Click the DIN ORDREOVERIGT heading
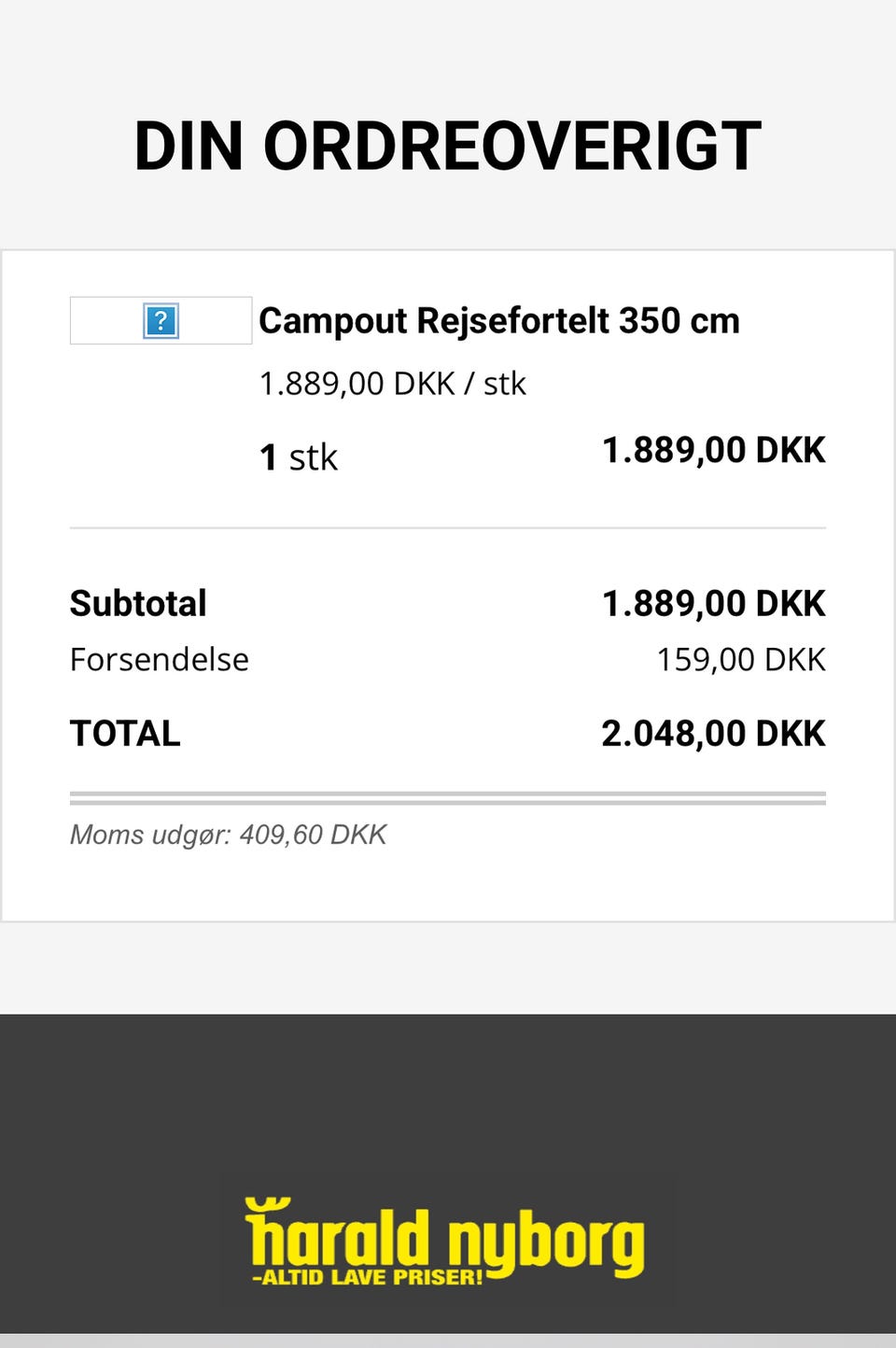Screen dimensions: 896x1348 click(448, 147)
